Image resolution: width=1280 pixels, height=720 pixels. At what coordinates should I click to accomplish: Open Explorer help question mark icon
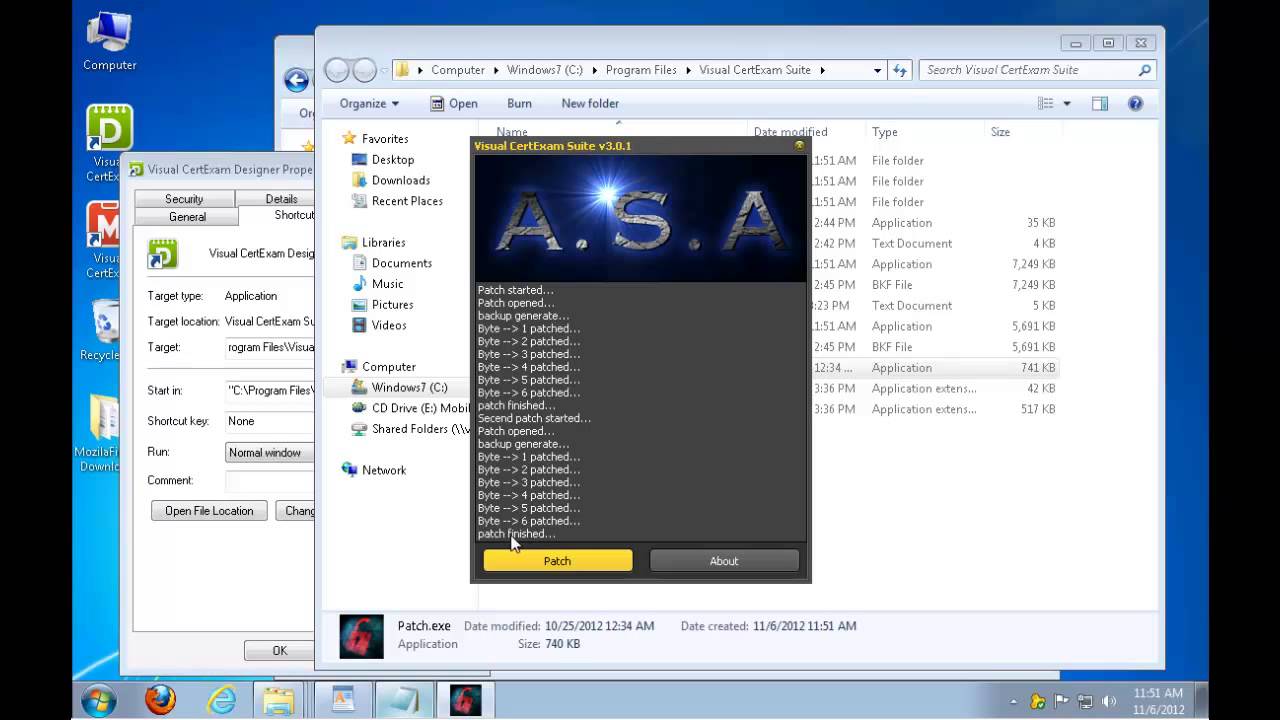tap(1135, 103)
